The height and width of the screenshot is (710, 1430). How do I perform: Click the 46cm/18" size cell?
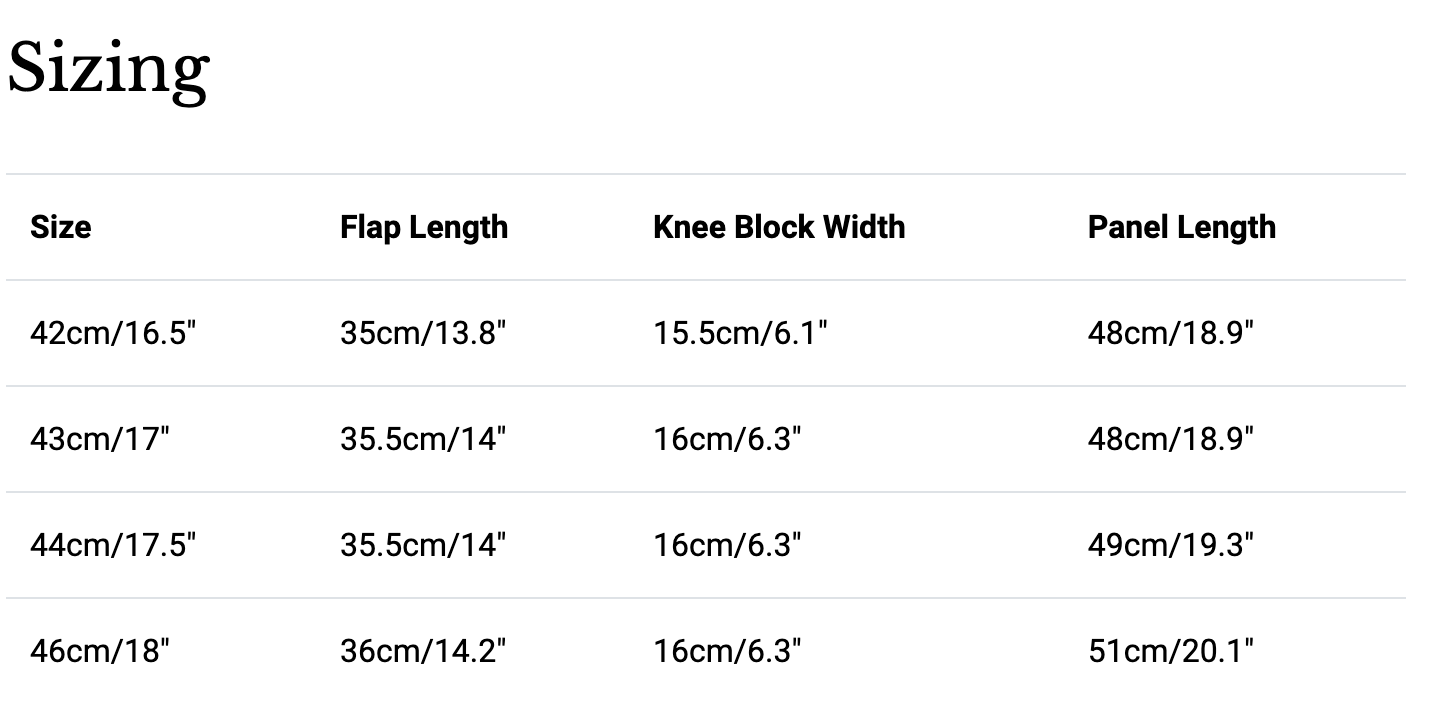pos(100,651)
